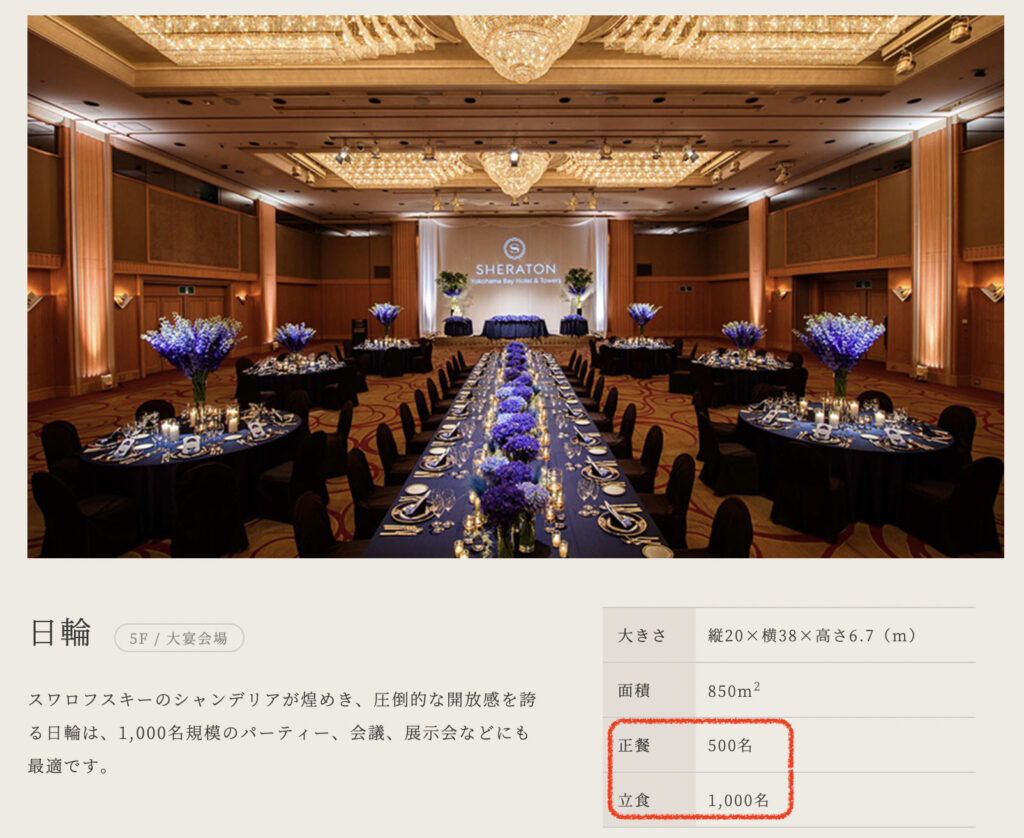Click the 面積 row label
Screen dimensions: 1024x838
click(633, 690)
